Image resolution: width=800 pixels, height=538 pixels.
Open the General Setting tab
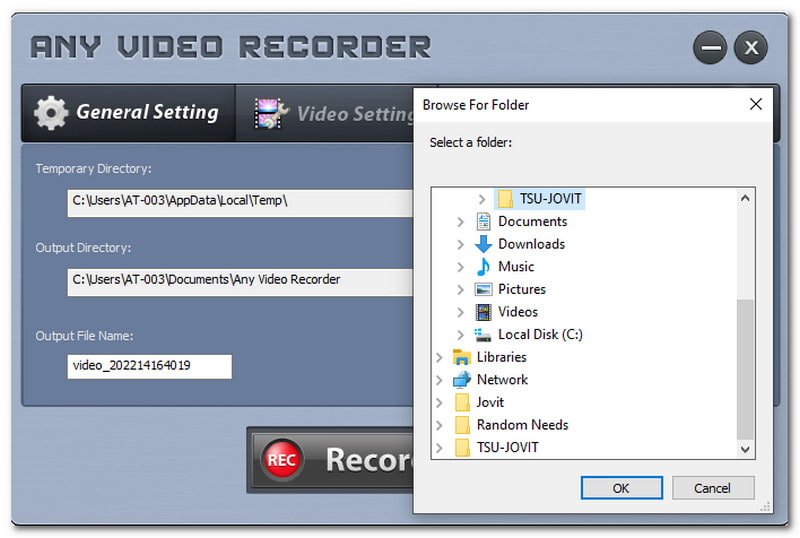(128, 113)
